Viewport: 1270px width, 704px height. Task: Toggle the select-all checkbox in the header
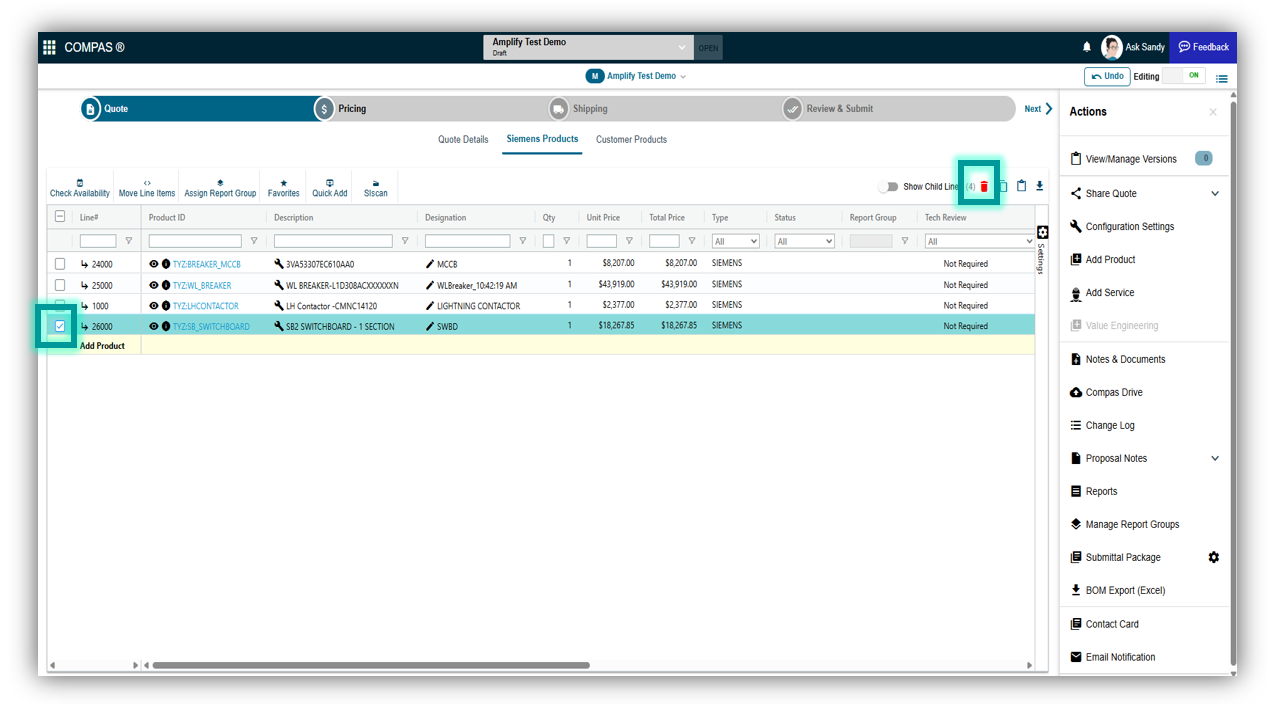pos(60,217)
